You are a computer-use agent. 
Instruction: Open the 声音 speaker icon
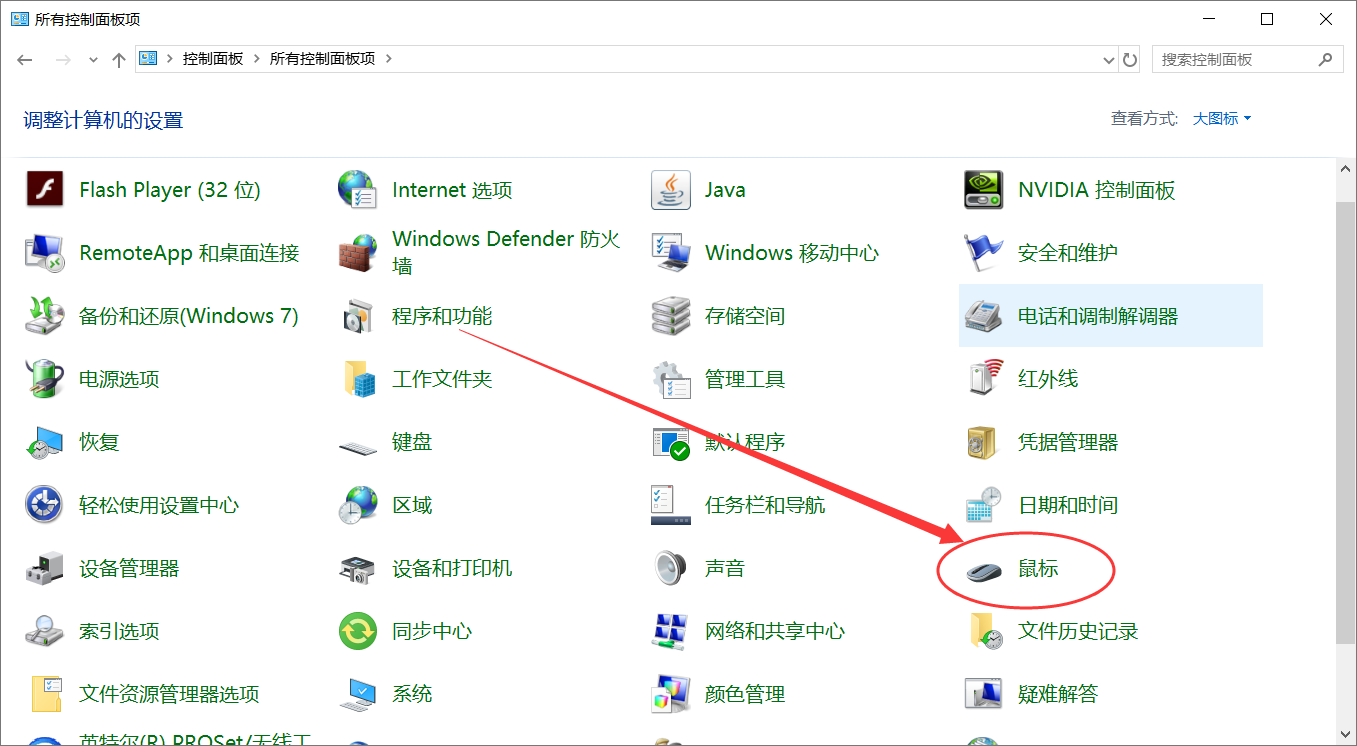click(670, 568)
